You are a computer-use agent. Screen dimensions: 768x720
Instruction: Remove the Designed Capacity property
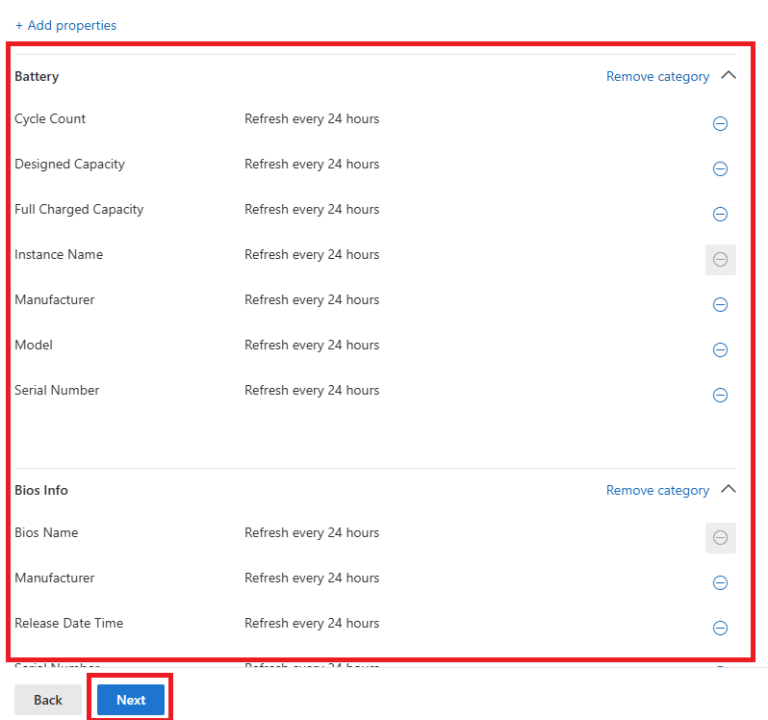click(x=720, y=169)
